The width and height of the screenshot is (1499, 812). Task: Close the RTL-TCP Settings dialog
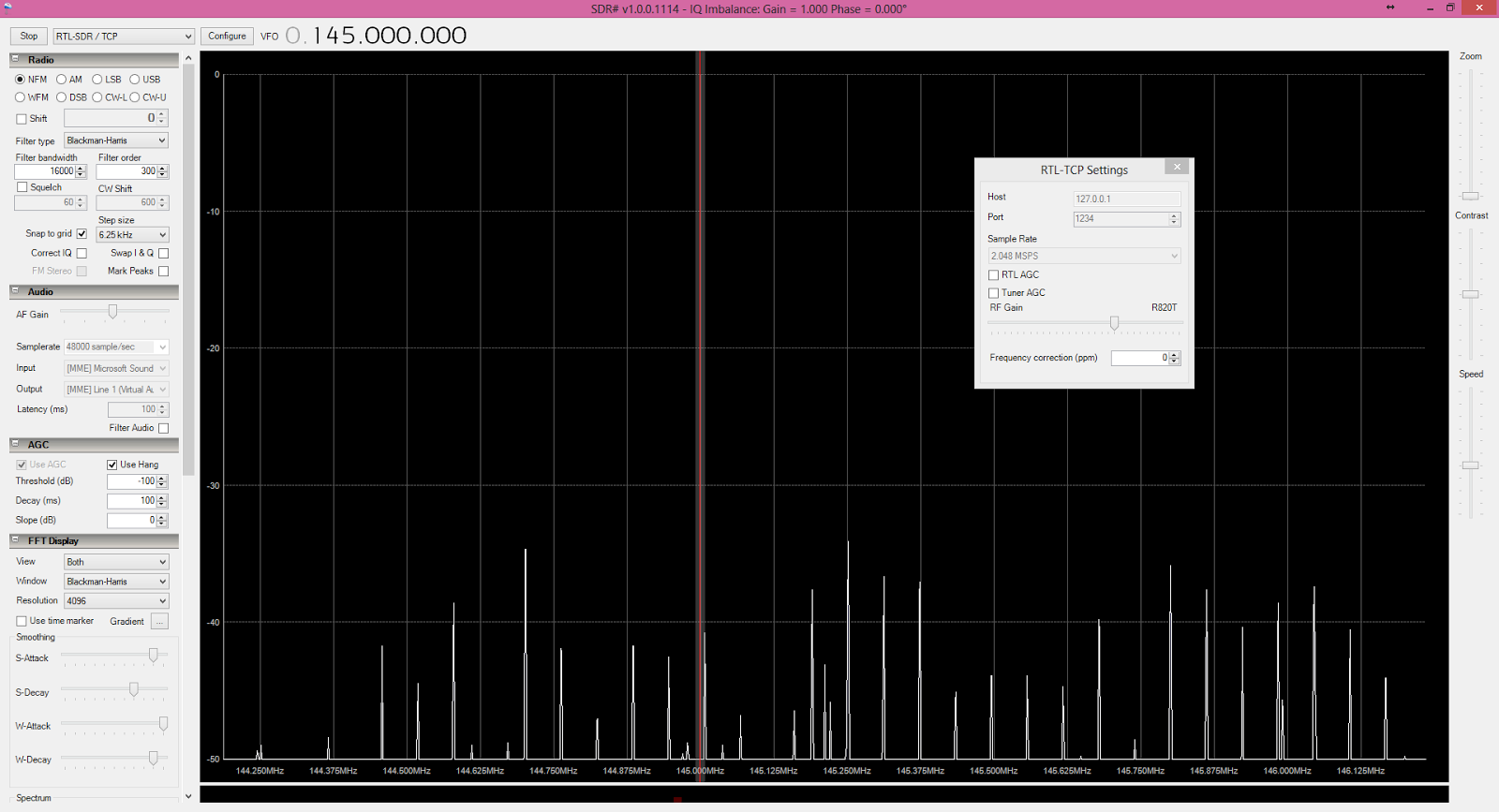pos(1178,167)
